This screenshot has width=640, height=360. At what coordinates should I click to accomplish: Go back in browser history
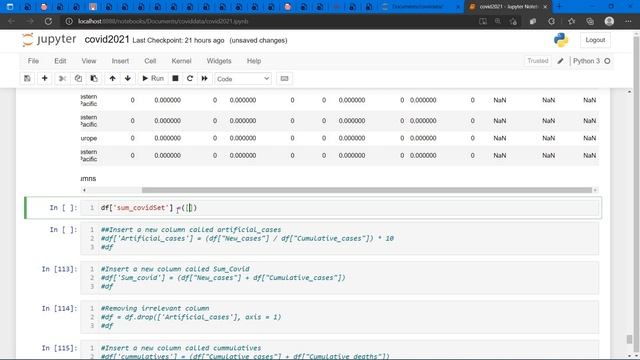point(11,21)
